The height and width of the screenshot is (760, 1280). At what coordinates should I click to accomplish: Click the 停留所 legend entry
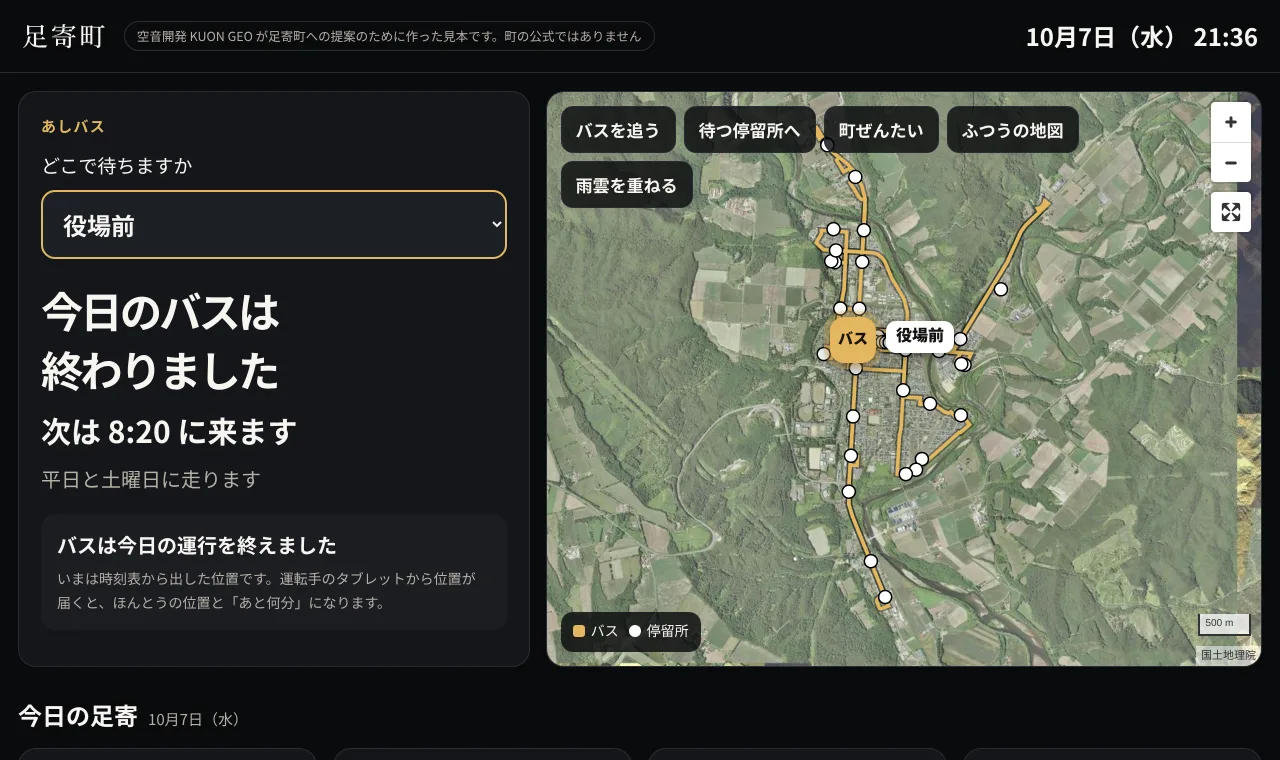[x=659, y=631]
